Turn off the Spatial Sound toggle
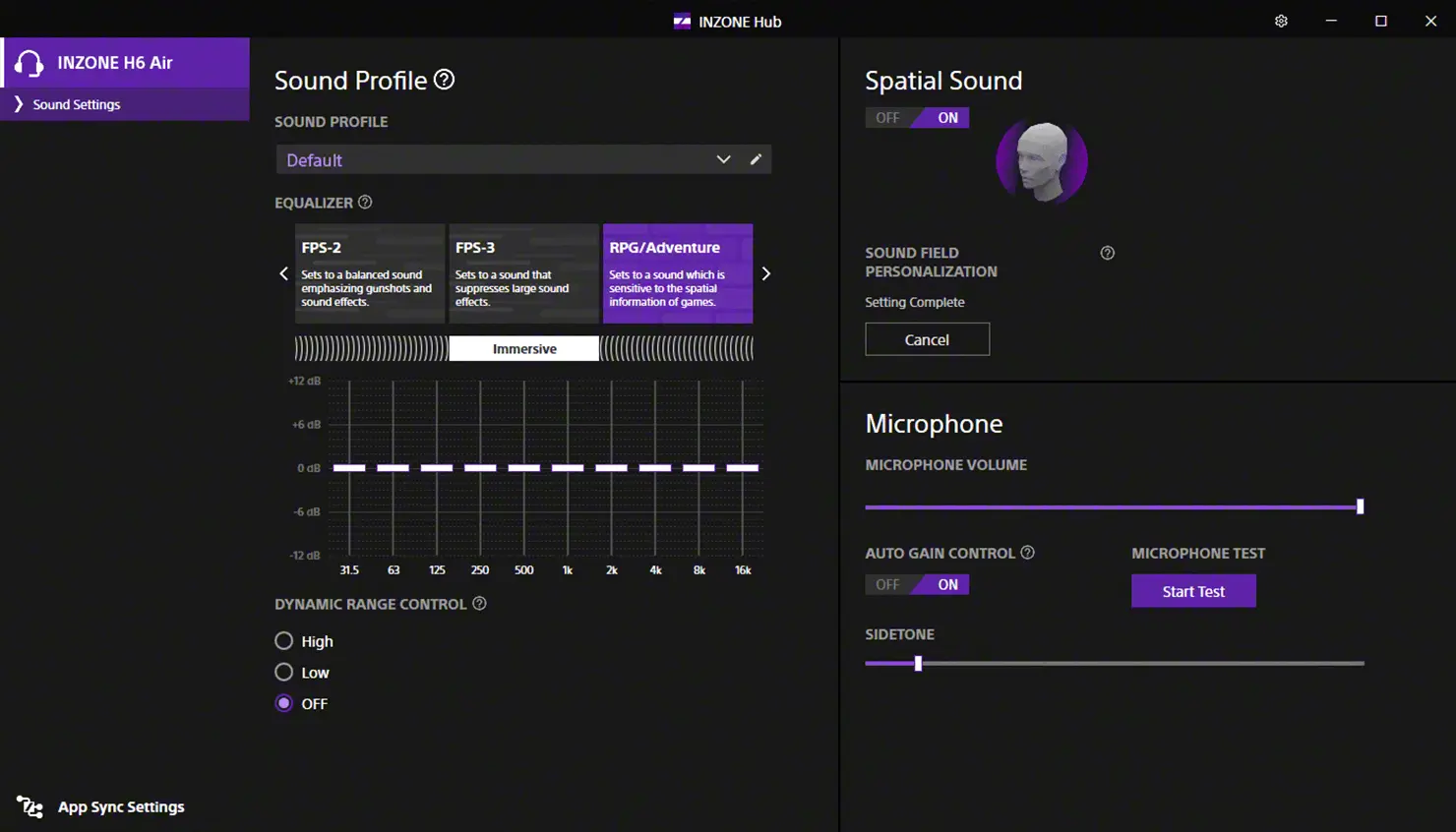The width and height of the screenshot is (1456, 832). pos(888,118)
